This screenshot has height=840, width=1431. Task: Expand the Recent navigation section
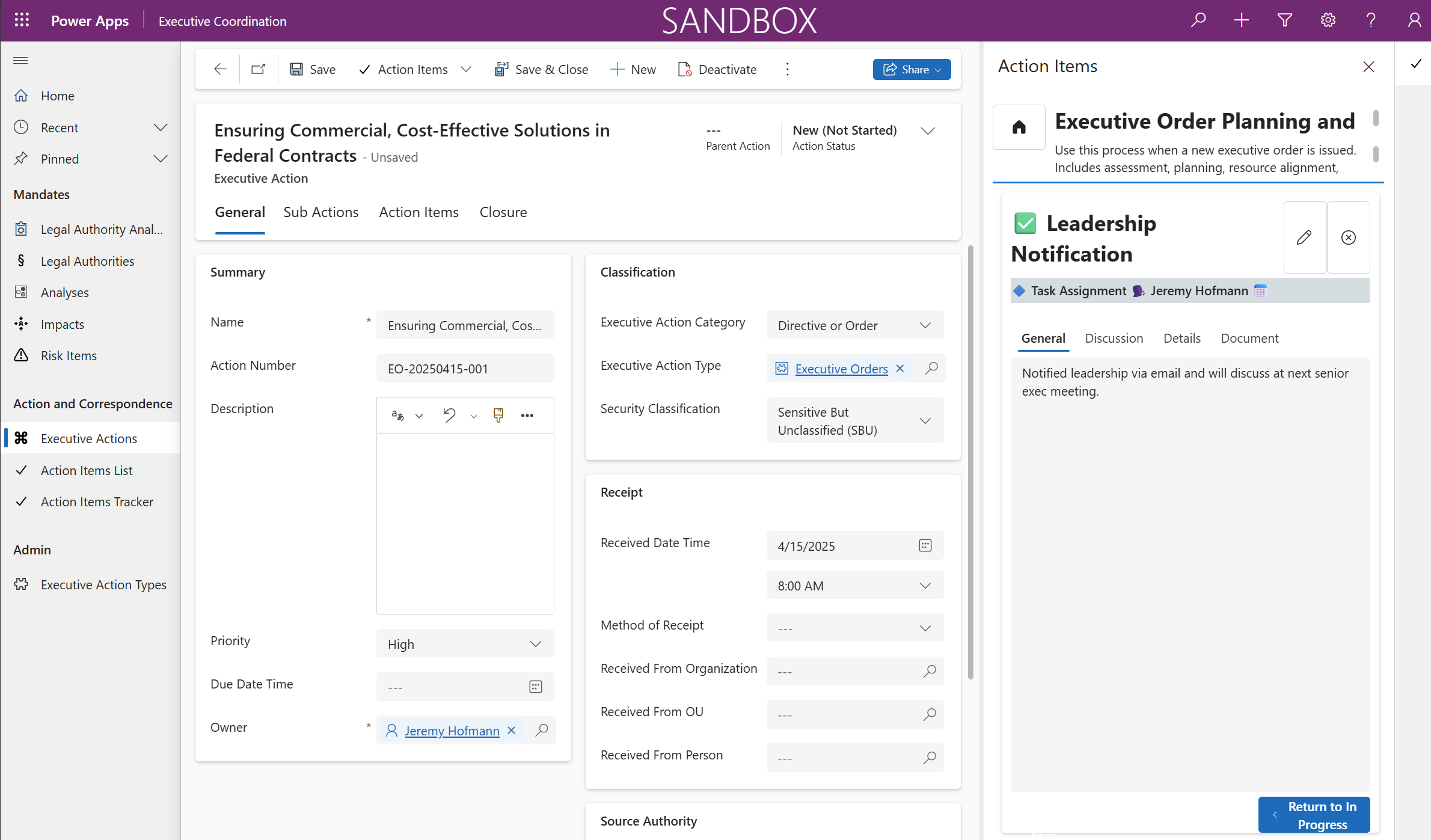(x=160, y=127)
